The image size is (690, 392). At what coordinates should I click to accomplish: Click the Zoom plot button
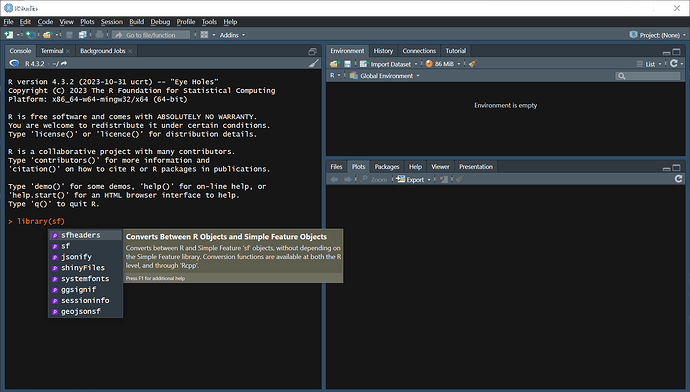coord(374,180)
